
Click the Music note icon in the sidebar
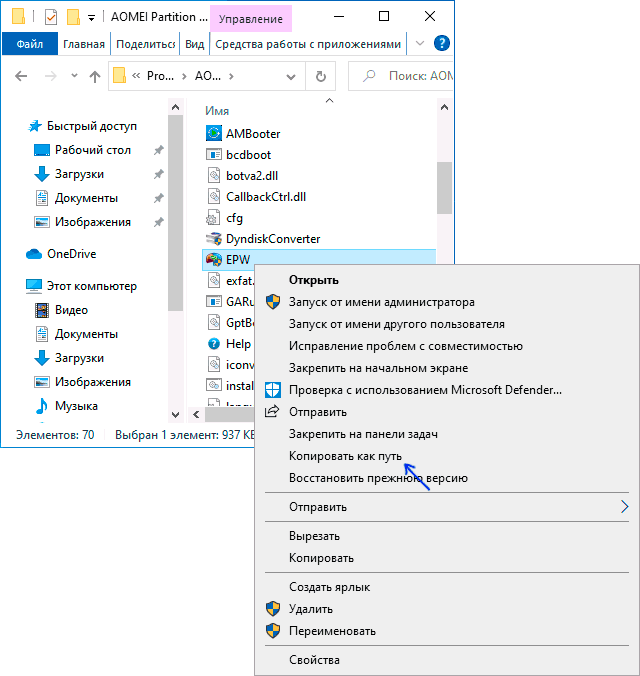click(x=41, y=406)
